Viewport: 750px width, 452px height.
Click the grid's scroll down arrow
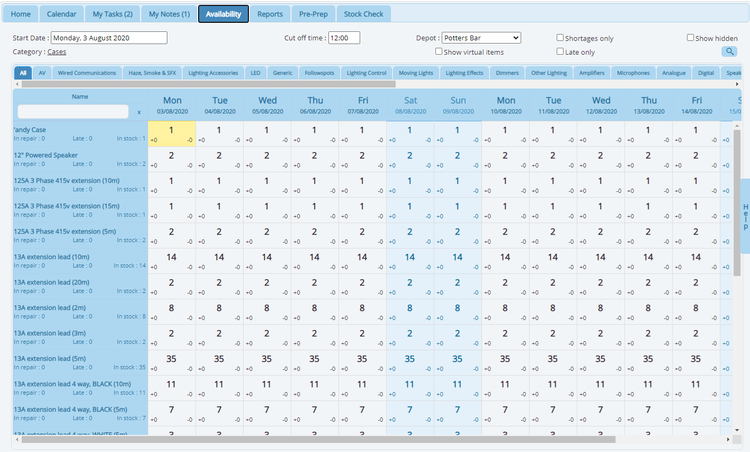pos(736,427)
